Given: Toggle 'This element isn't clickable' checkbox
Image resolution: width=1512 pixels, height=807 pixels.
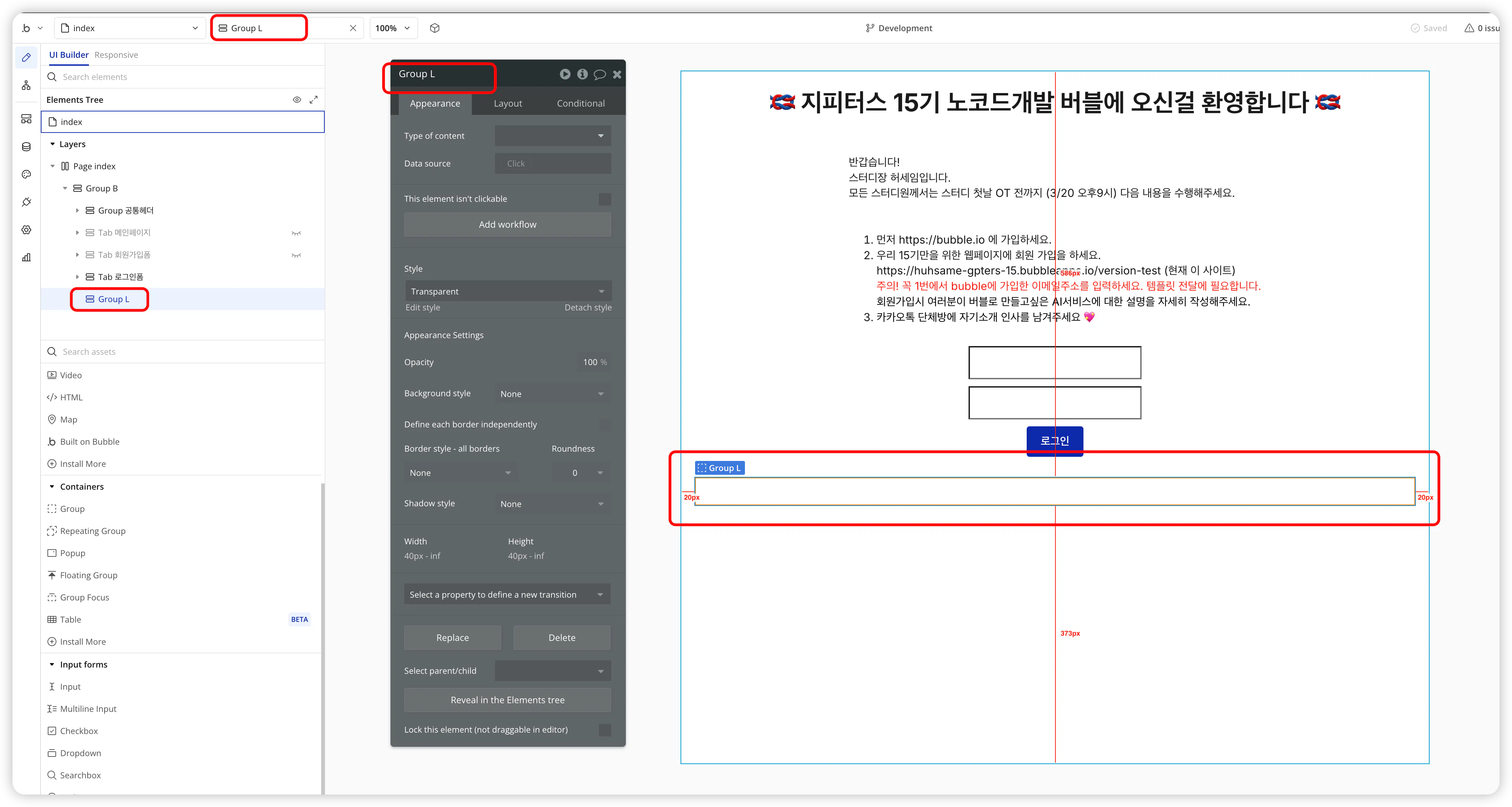Looking at the screenshot, I should point(605,199).
